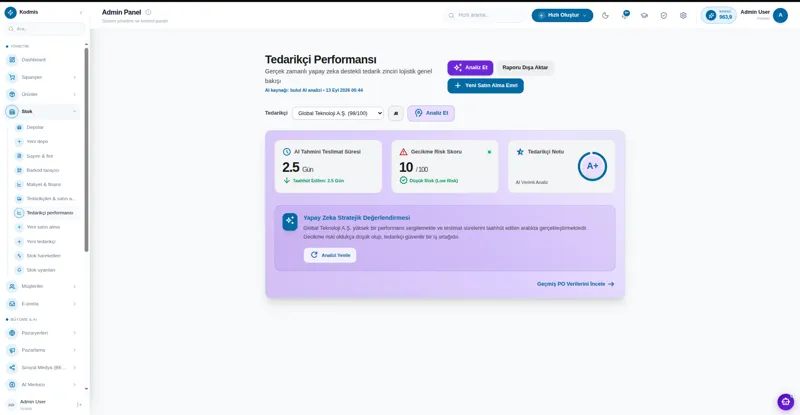This screenshot has height=415, width=800.
Task: Open Maliyet & finans item
Action: pos(46,184)
